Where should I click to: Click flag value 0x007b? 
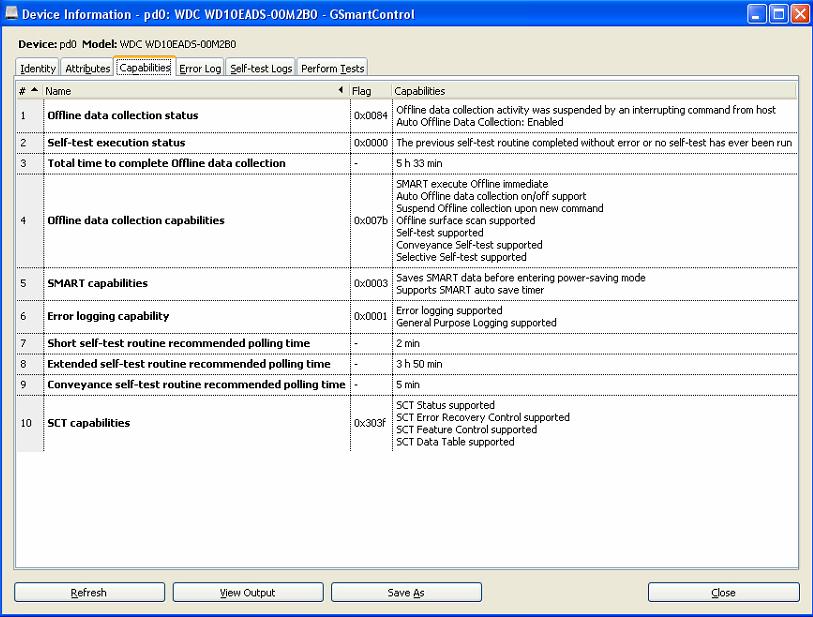pyautogui.click(x=371, y=220)
